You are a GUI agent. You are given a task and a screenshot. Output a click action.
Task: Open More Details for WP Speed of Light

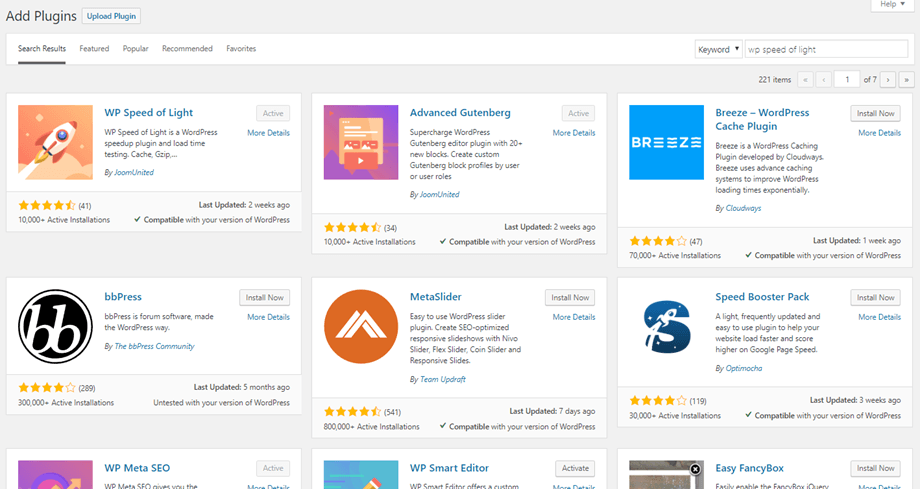pos(268,133)
